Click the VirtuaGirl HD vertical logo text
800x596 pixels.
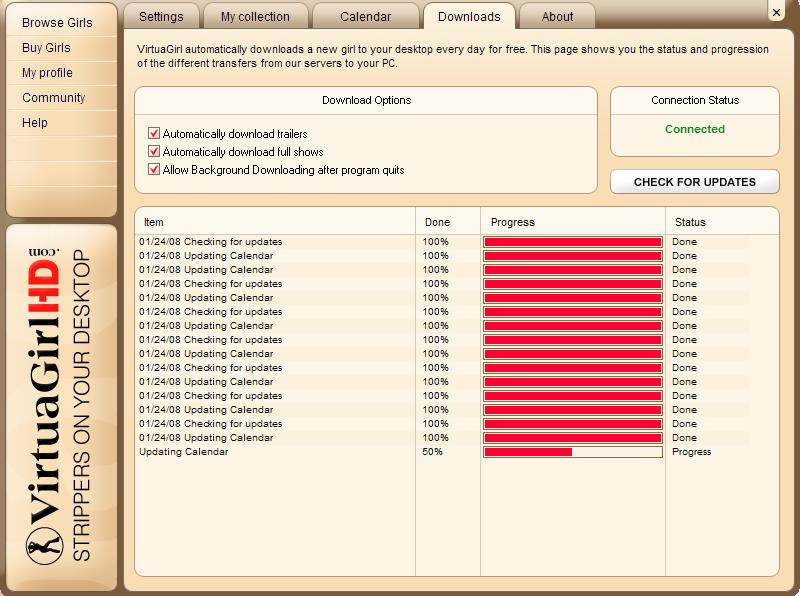pos(44,388)
